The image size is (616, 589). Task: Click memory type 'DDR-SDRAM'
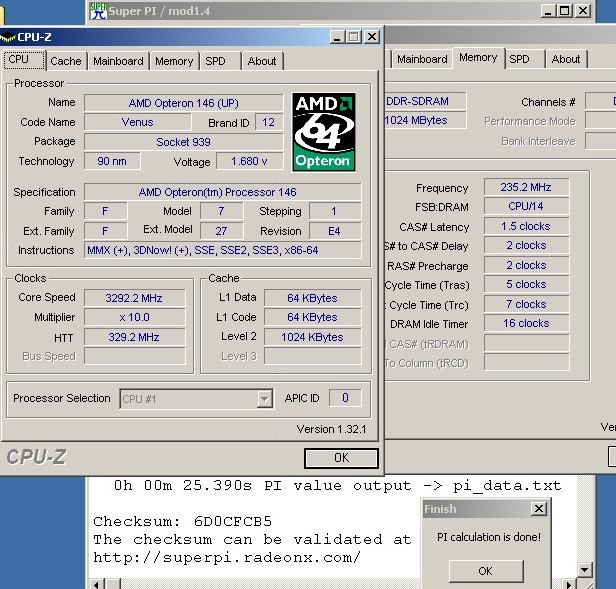tap(425, 101)
